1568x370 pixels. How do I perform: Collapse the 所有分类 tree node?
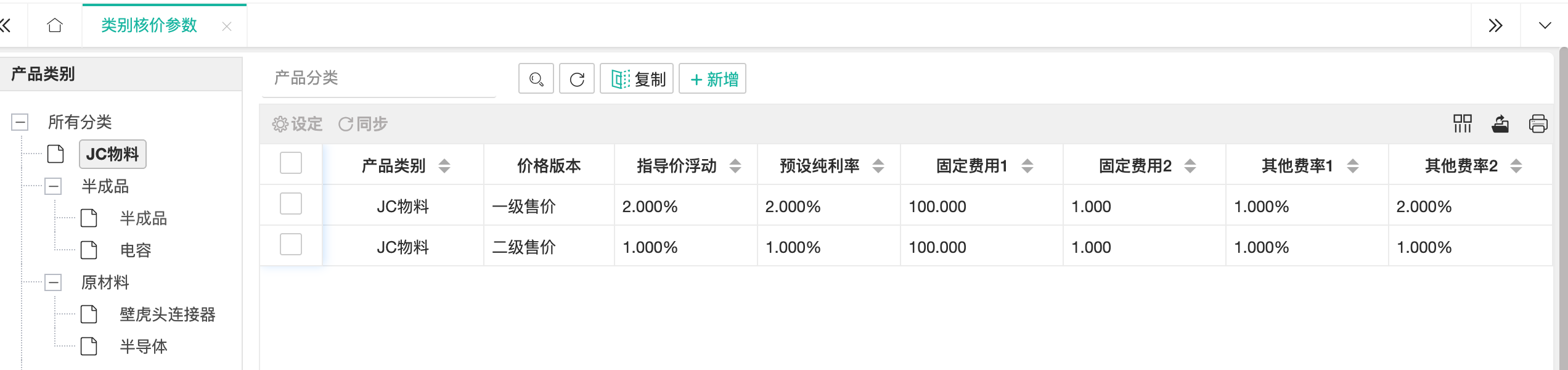20,122
